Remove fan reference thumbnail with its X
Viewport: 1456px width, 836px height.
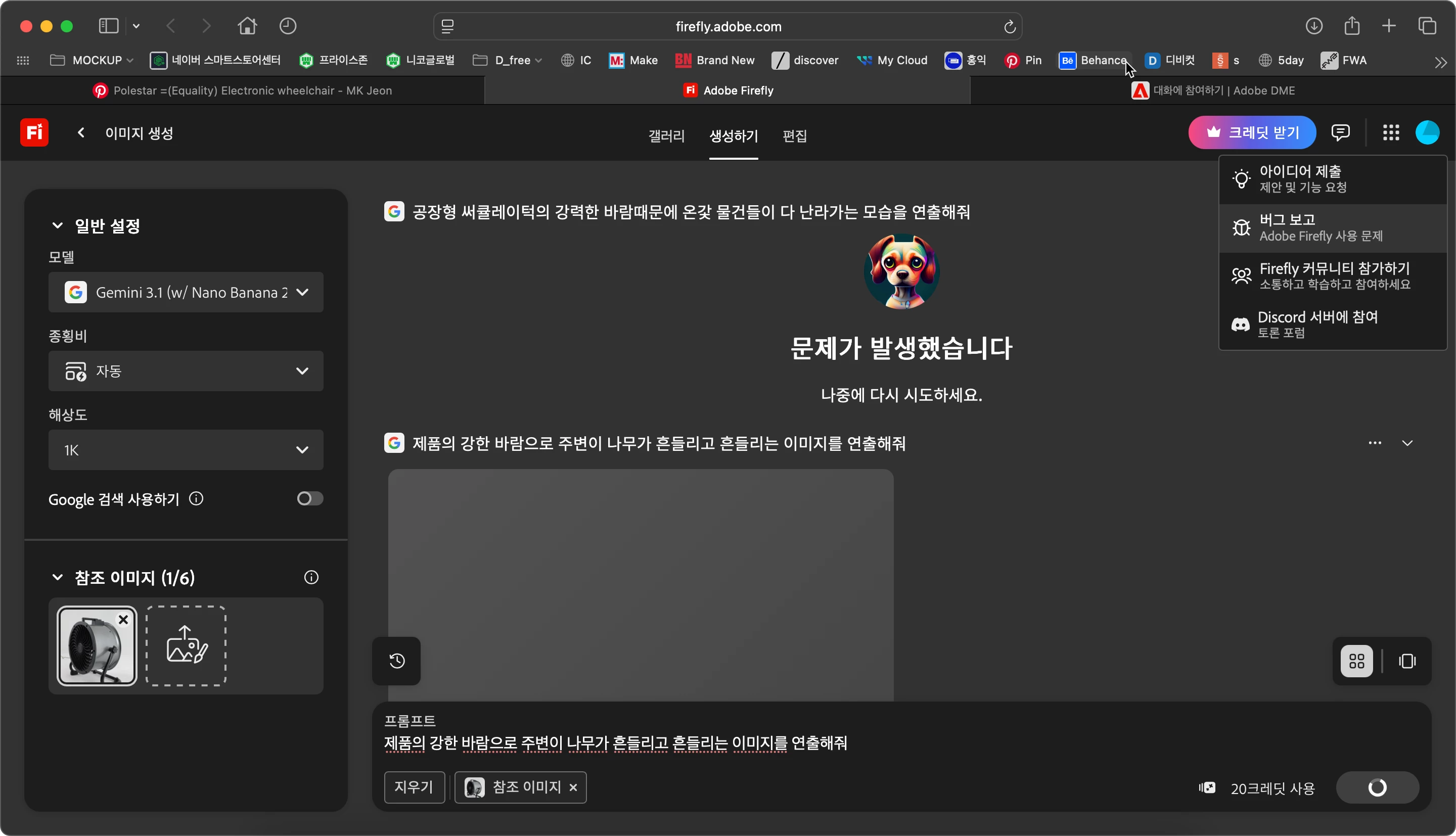coord(123,620)
